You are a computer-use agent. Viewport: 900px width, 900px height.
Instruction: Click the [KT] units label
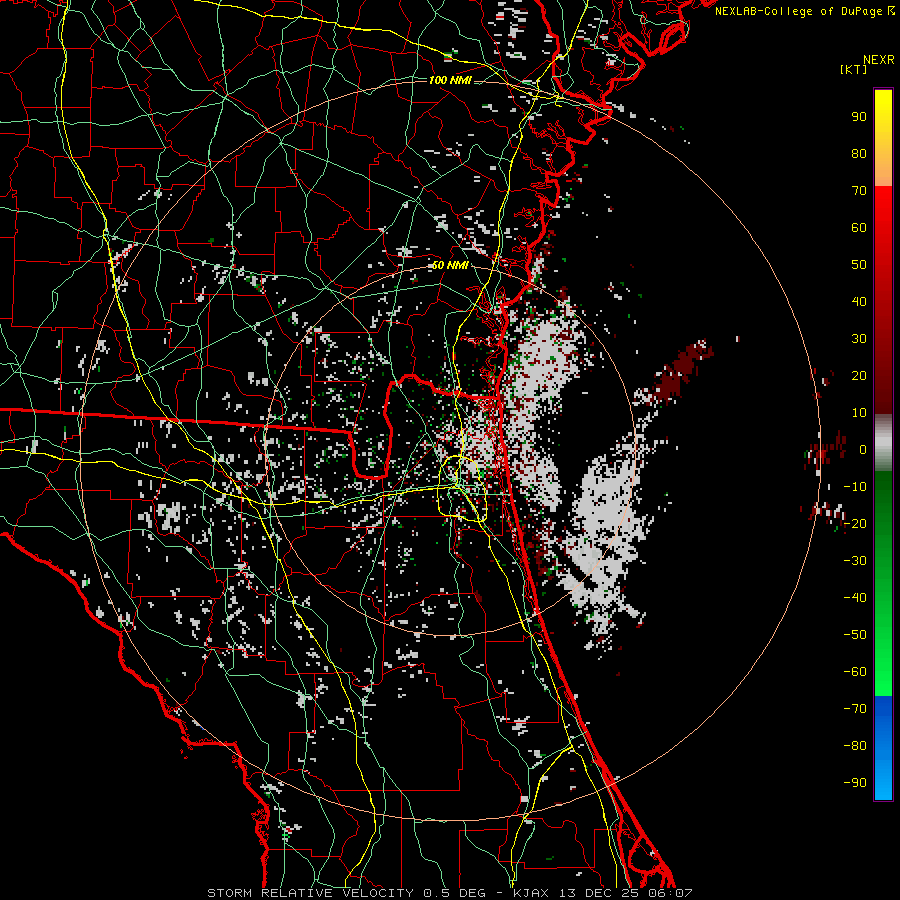854,69
